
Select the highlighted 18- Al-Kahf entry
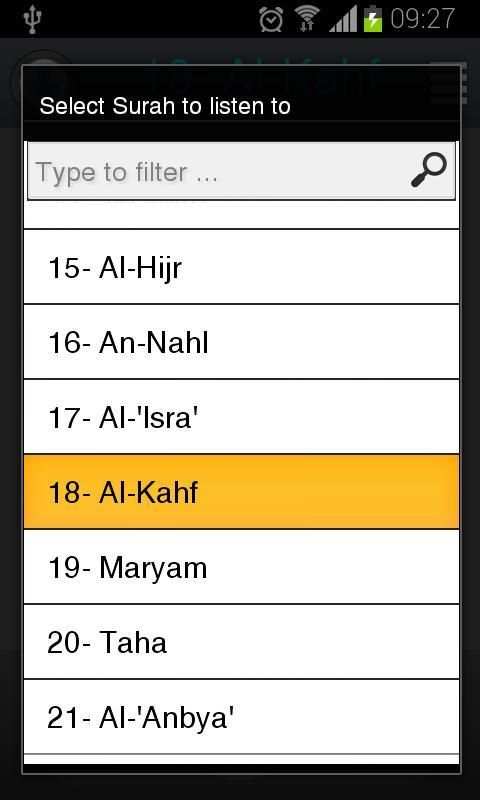(241, 492)
